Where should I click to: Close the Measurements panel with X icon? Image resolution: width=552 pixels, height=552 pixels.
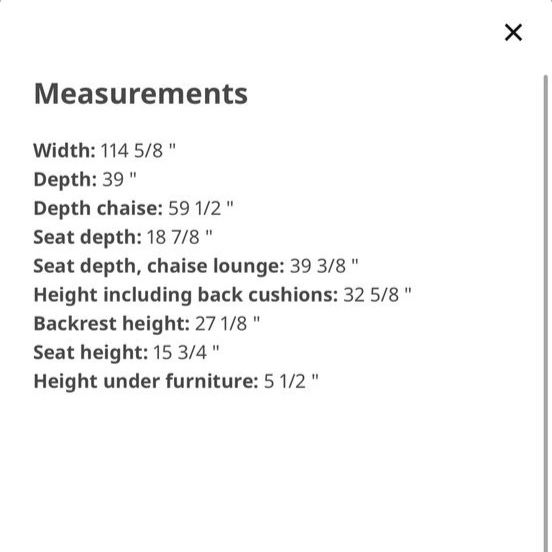[x=513, y=32]
